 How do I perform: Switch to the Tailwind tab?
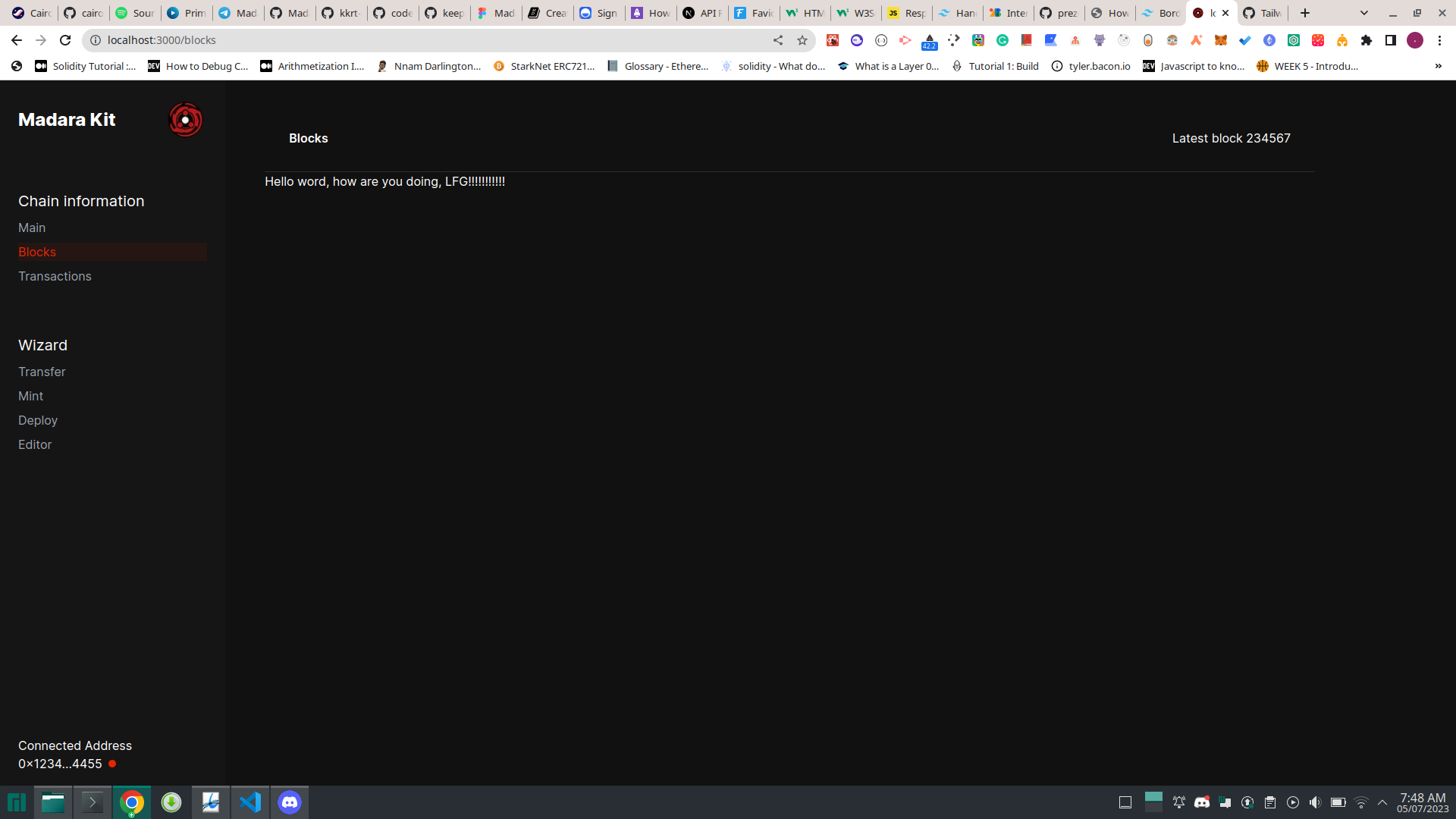click(1261, 13)
